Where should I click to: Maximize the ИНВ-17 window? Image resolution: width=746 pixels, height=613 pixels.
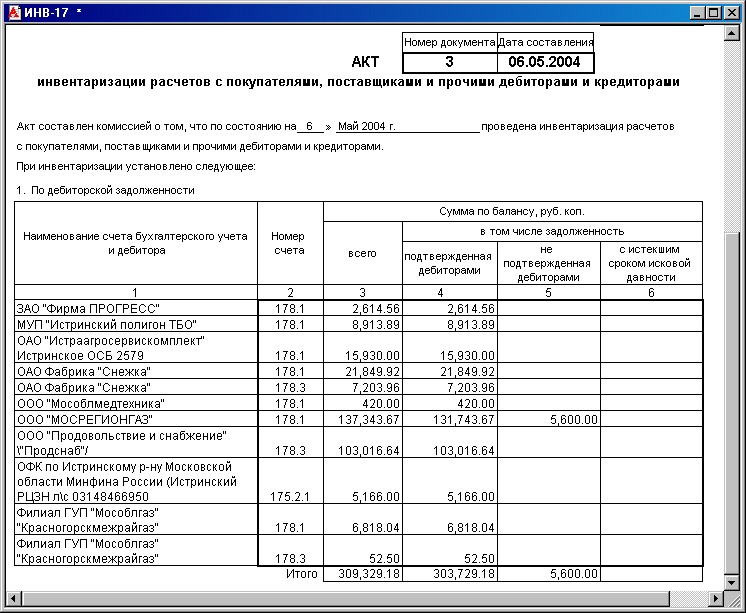714,13
